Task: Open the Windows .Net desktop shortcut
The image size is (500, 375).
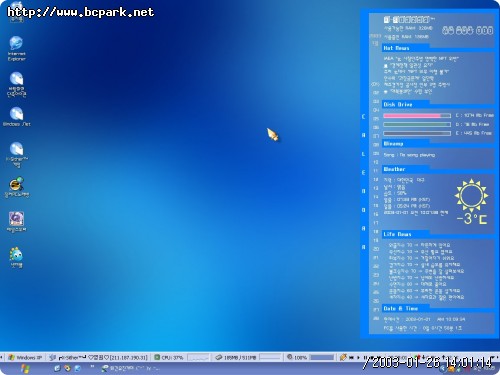Action: (16, 117)
